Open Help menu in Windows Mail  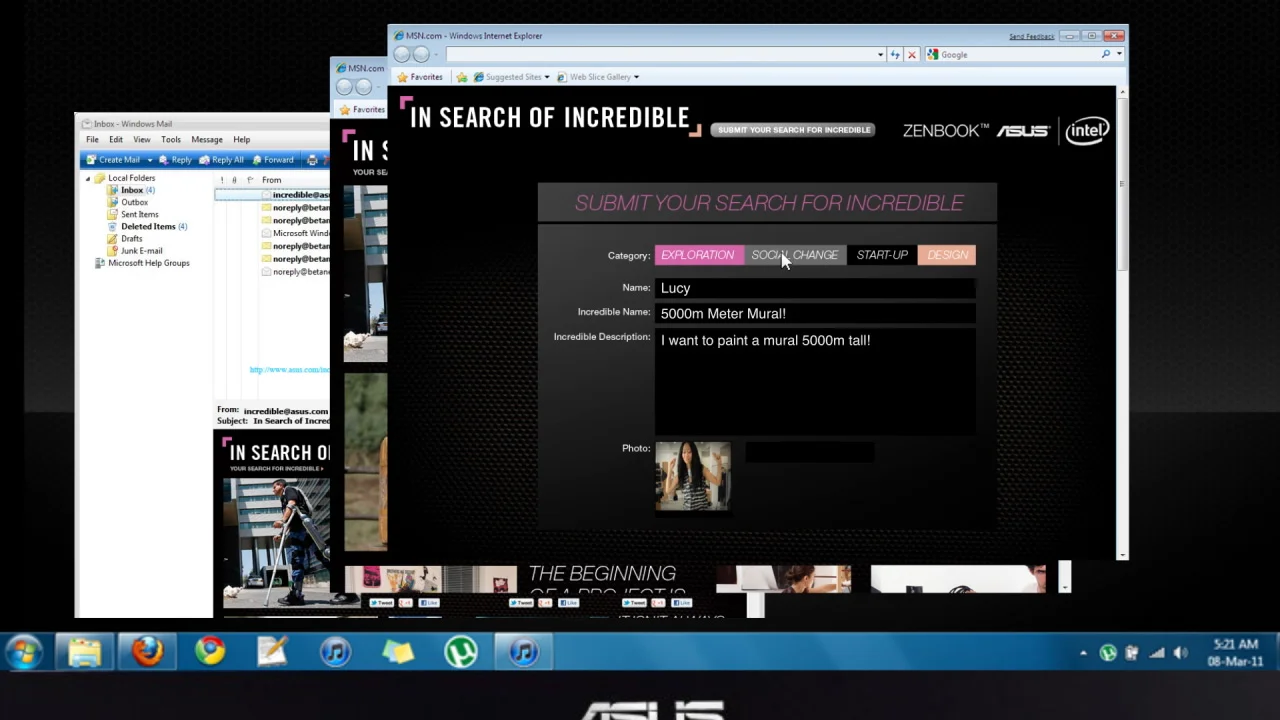[x=242, y=140]
